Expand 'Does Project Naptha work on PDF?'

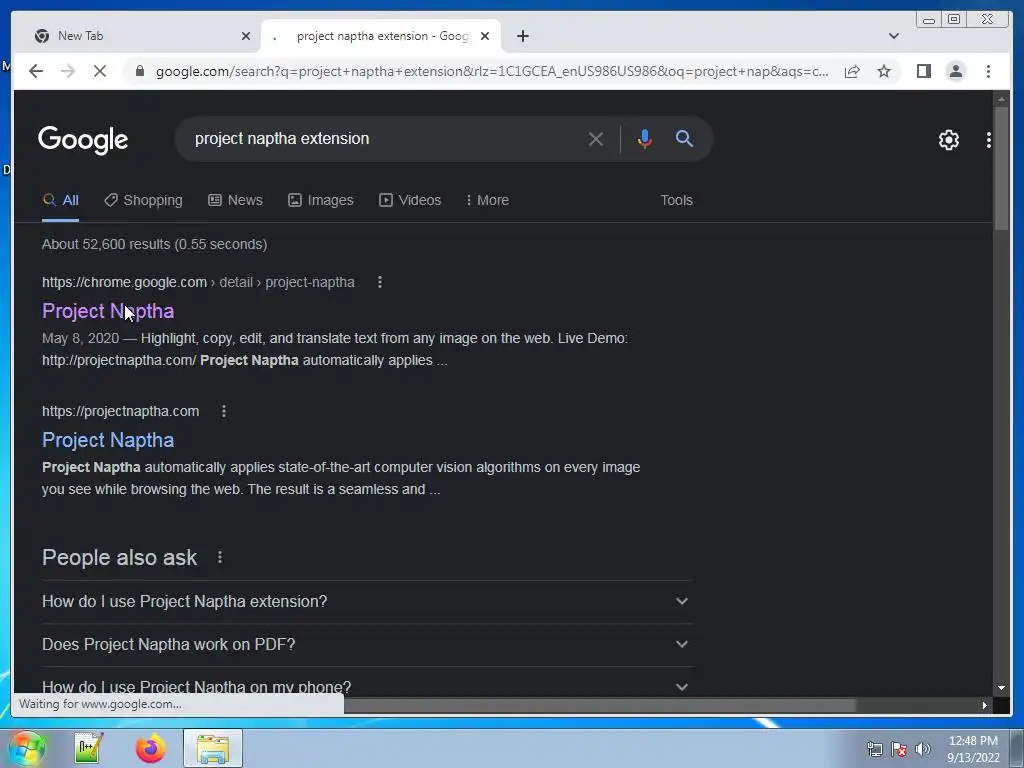tap(367, 645)
